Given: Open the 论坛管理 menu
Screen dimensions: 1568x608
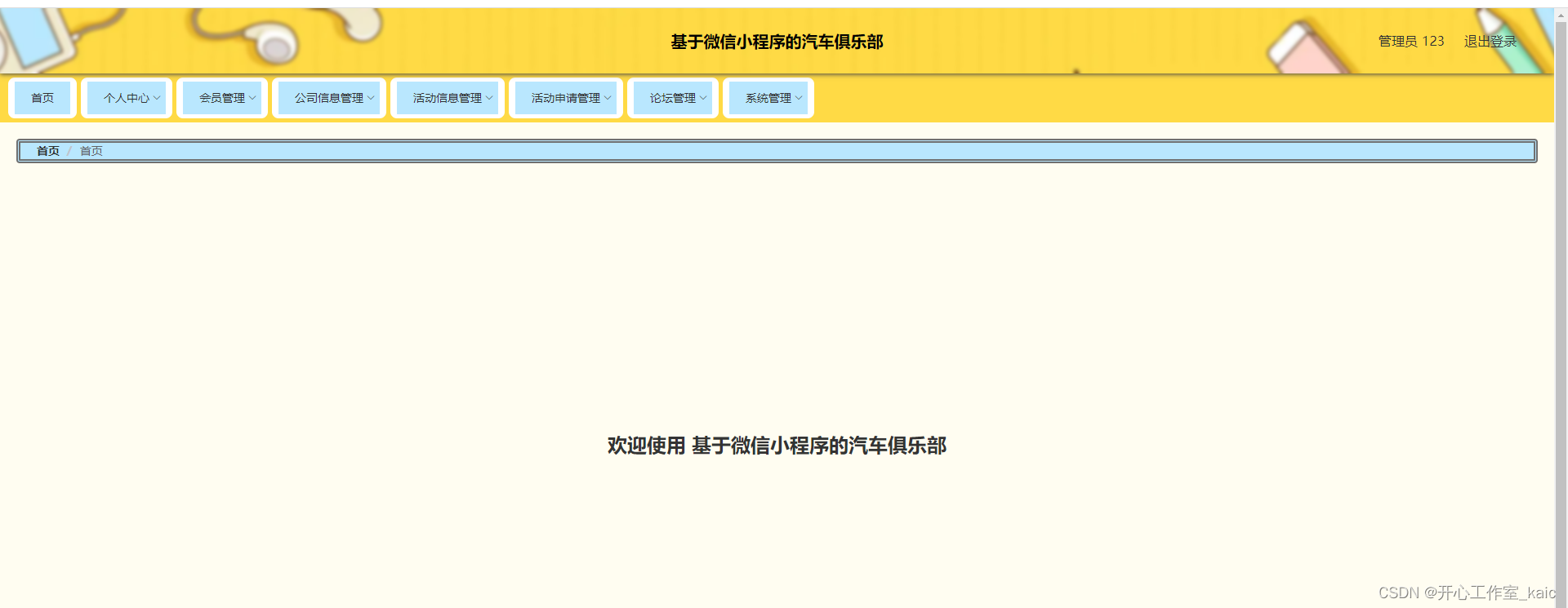Looking at the screenshot, I should 673,98.
